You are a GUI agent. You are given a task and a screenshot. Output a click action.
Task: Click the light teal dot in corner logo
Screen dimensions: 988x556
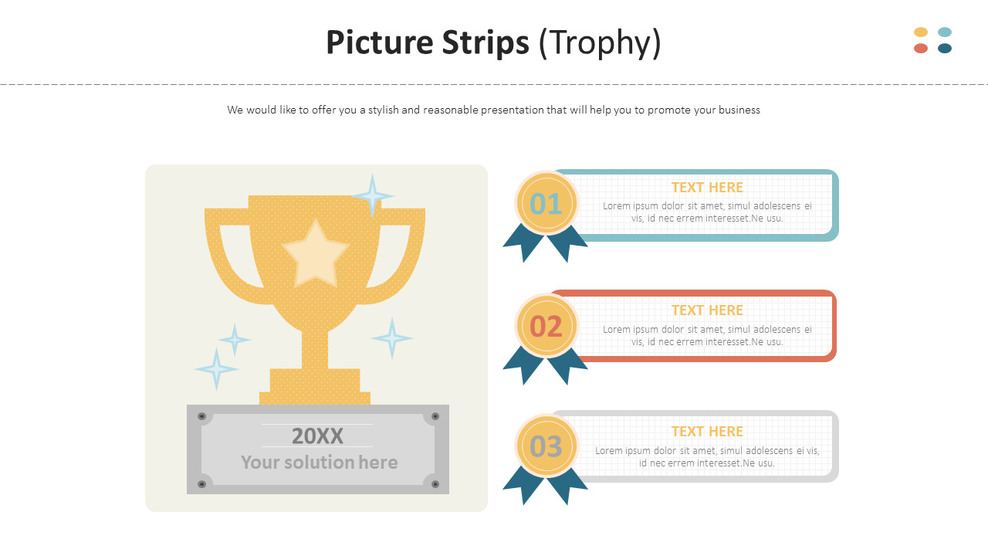945,32
